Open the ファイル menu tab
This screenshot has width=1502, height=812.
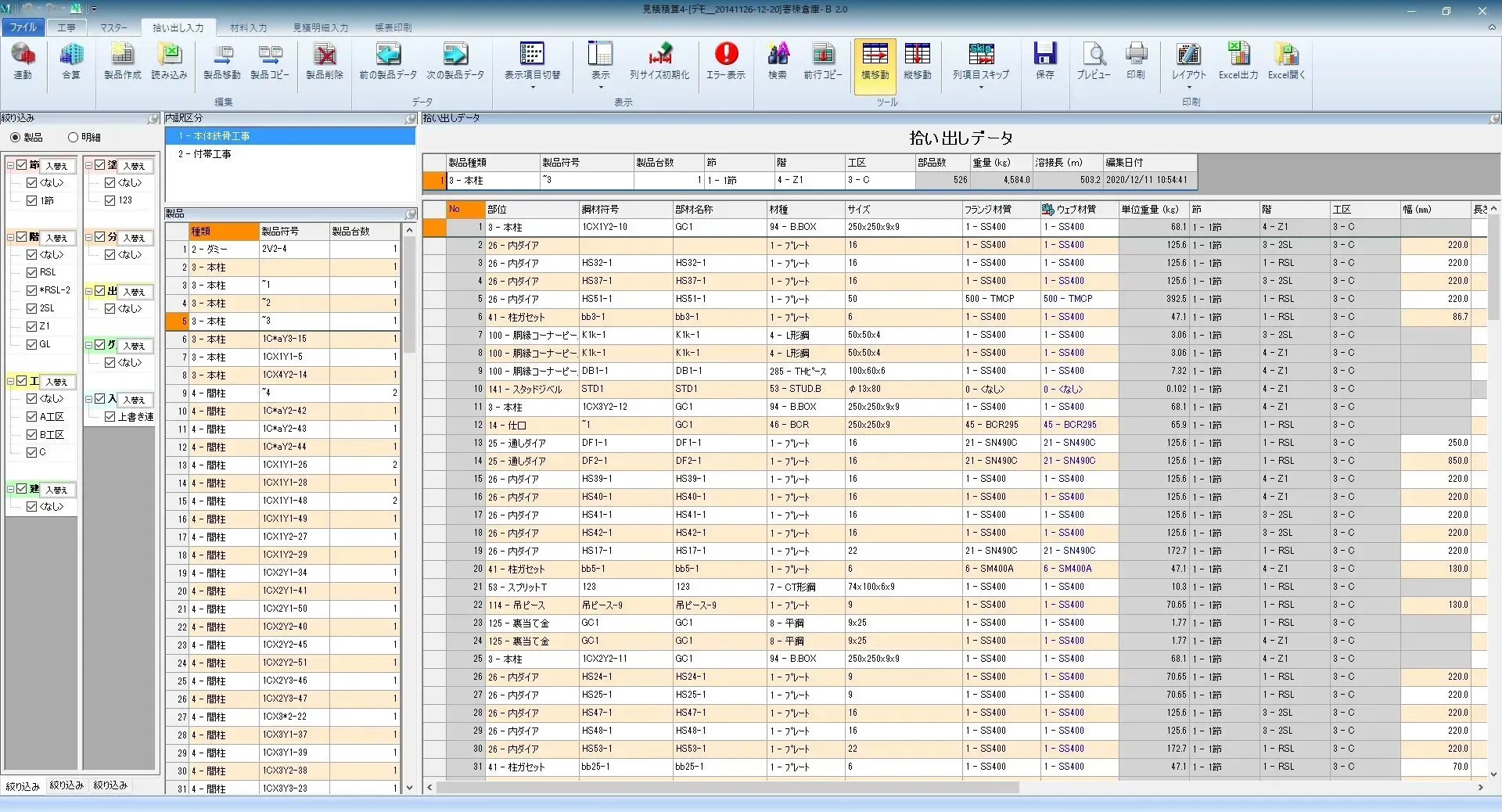23,27
